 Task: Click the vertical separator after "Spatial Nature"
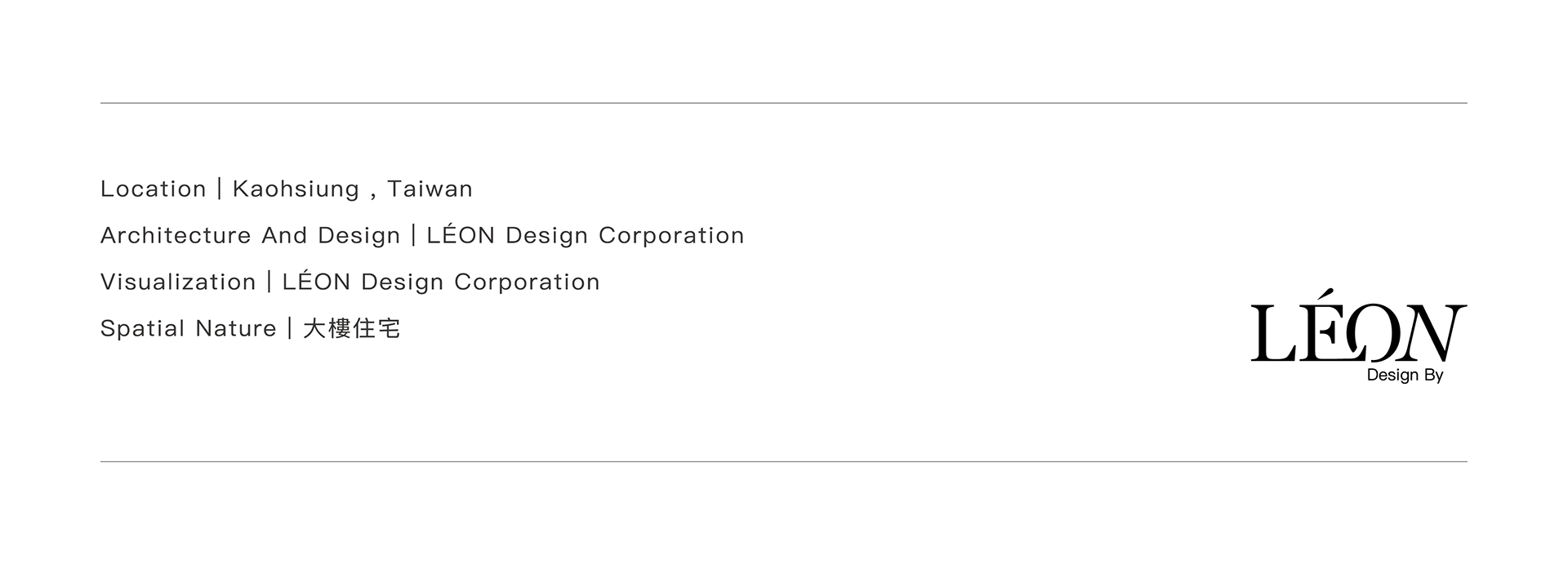tap(290, 329)
